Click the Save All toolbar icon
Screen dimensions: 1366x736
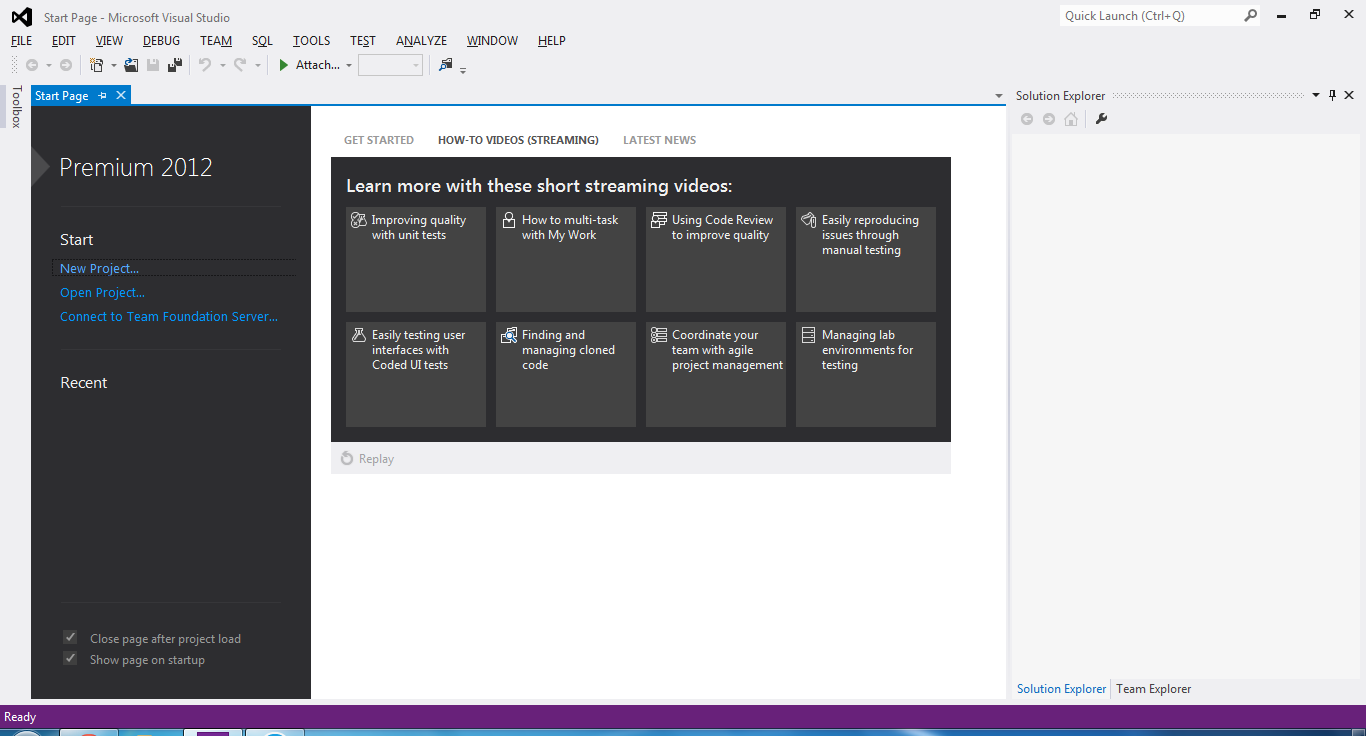[x=175, y=65]
